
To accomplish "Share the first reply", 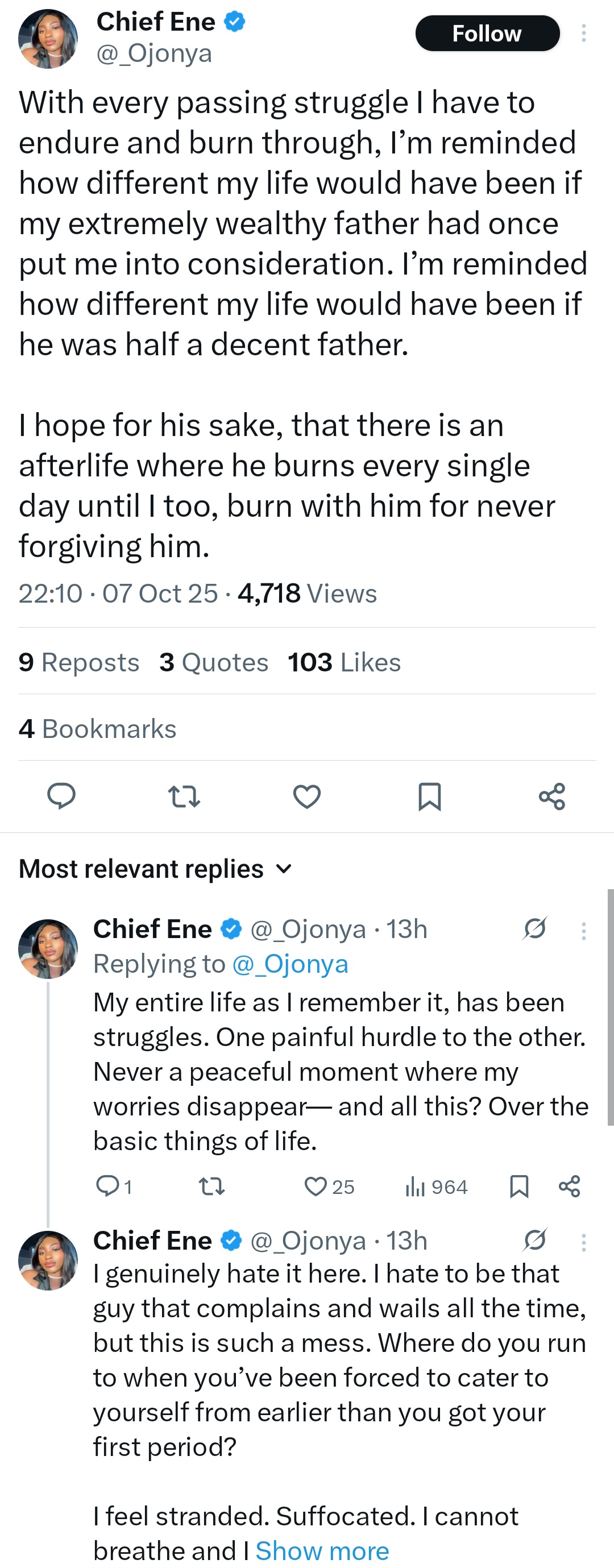I will [570, 1187].
